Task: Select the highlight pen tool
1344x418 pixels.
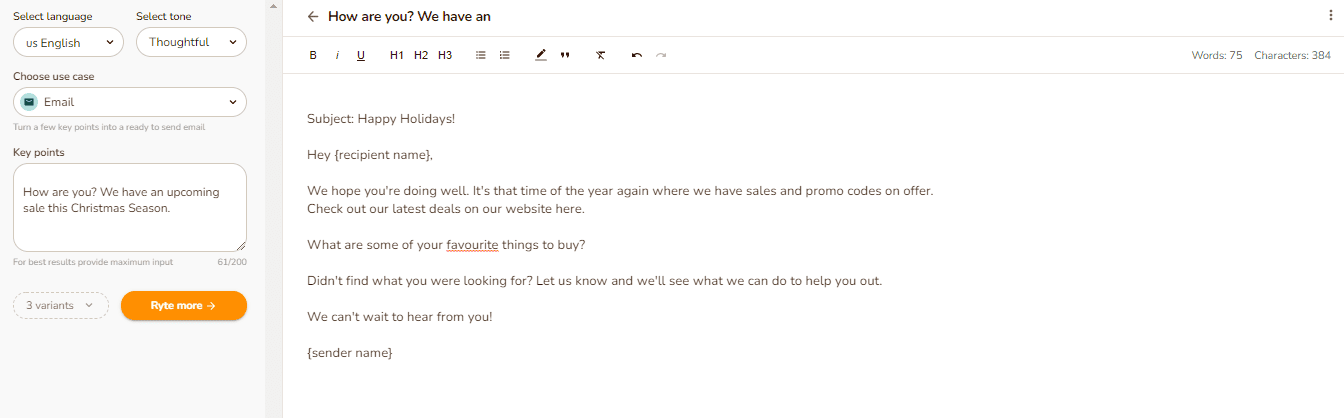Action: tap(541, 55)
